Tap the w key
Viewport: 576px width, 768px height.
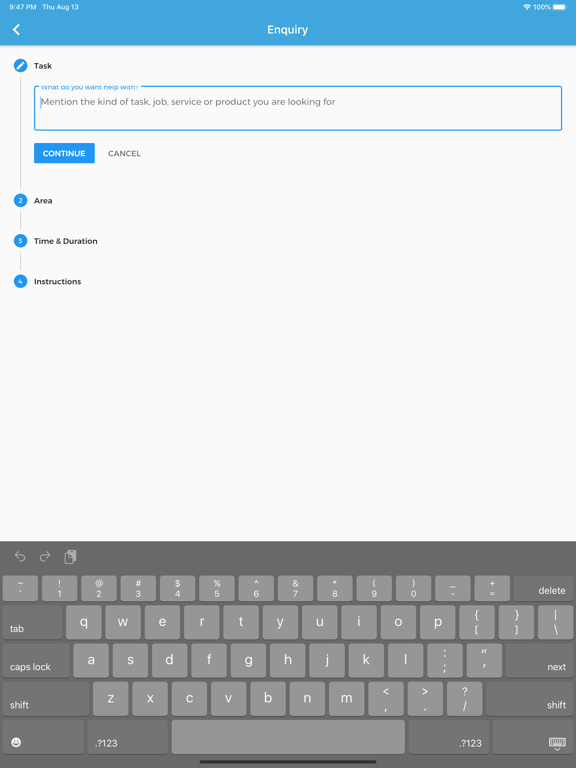[x=123, y=622]
